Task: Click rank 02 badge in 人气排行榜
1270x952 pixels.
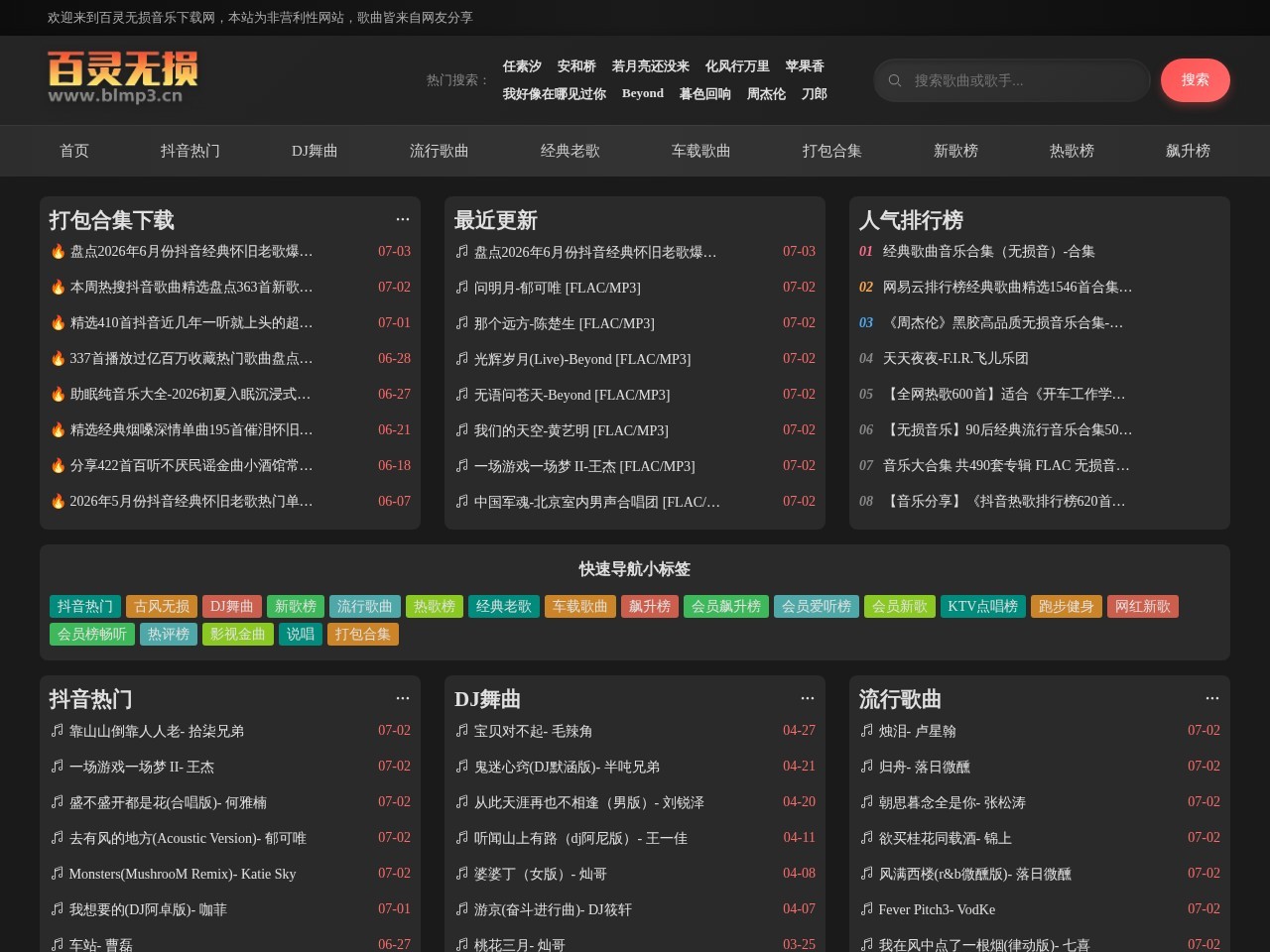Action: [866, 287]
